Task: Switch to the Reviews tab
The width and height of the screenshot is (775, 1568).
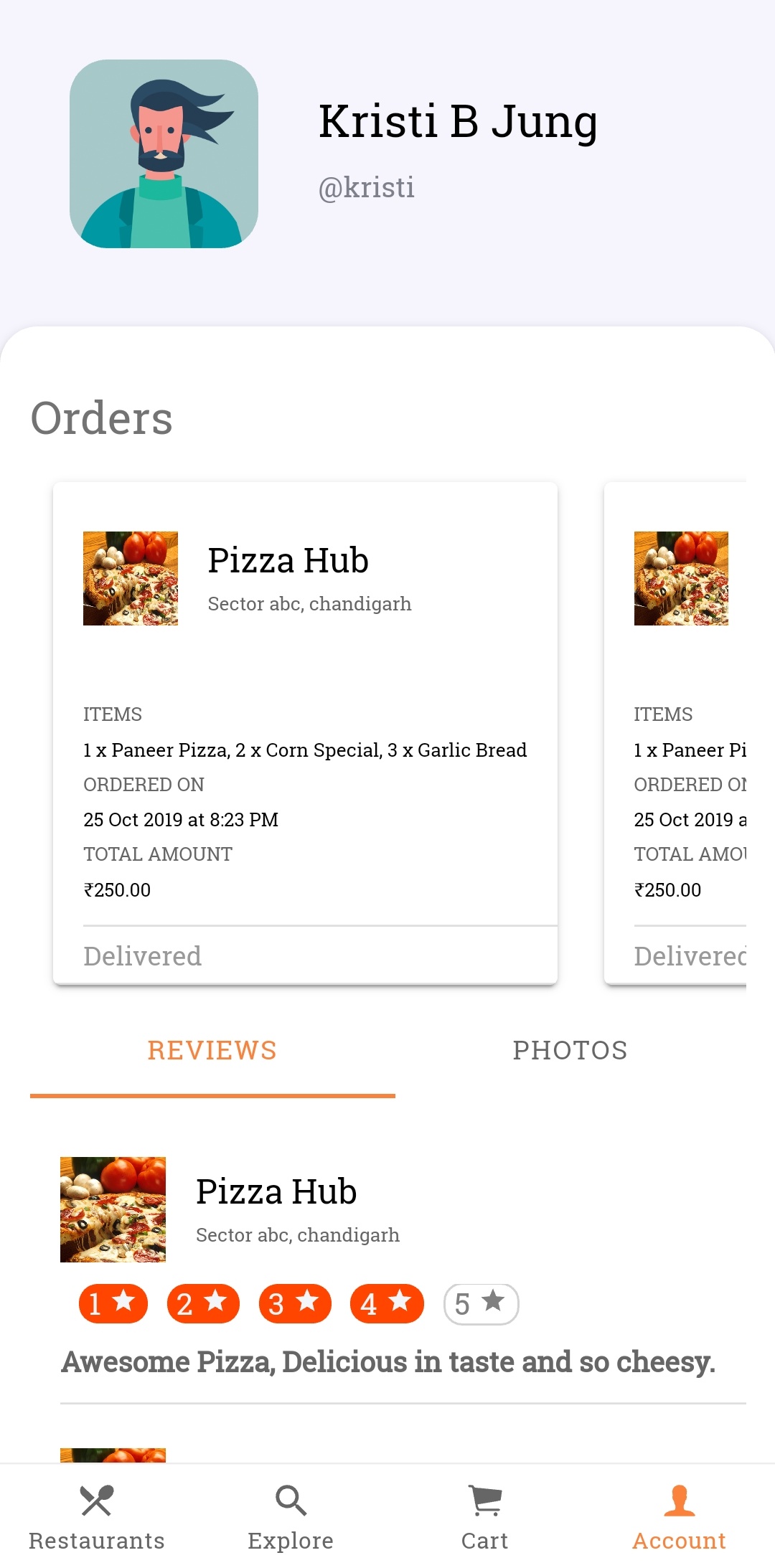Action: point(212,1051)
